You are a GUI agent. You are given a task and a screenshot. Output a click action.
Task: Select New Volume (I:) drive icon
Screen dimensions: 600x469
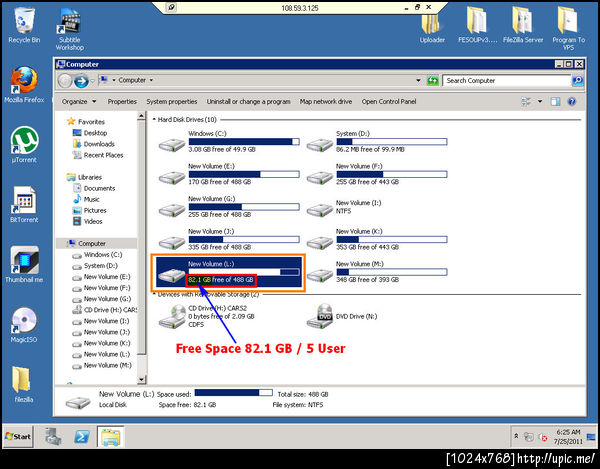(x=320, y=210)
